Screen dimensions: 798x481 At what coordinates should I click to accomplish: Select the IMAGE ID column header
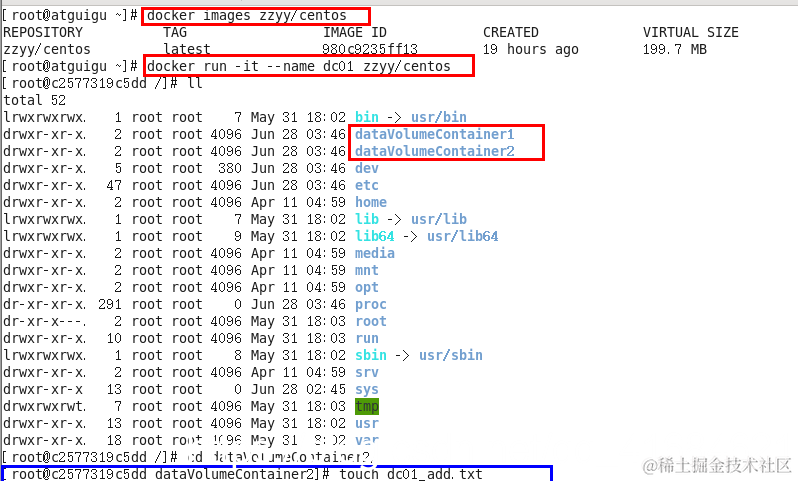pyautogui.click(x=355, y=33)
